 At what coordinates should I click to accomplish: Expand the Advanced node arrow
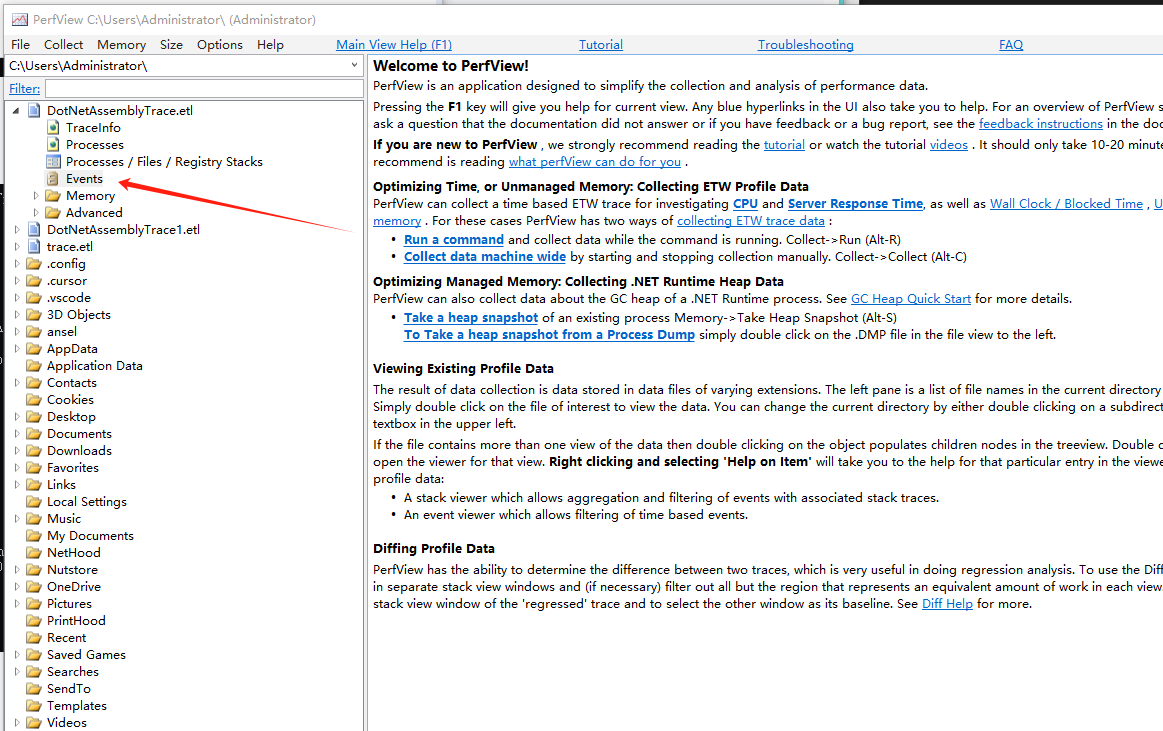(36, 213)
